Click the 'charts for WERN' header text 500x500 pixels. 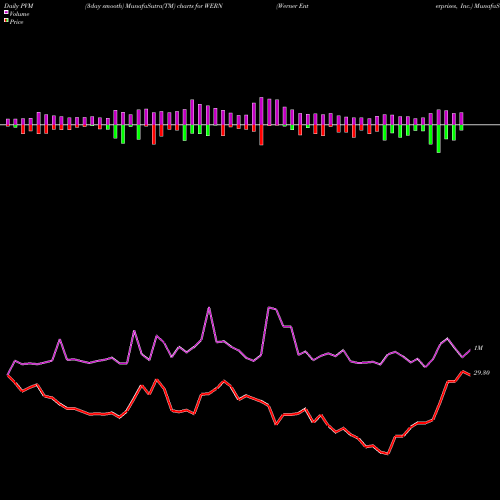point(199,6)
